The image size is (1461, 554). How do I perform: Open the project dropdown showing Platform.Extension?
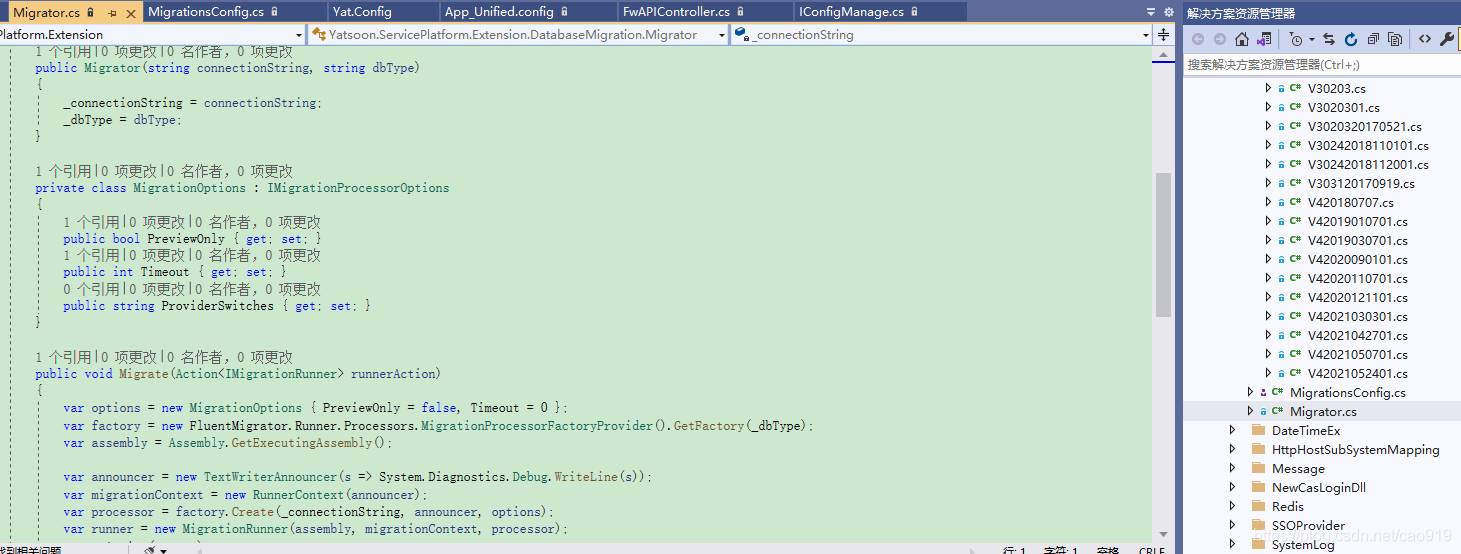pyautogui.click(x=152, y=34)
